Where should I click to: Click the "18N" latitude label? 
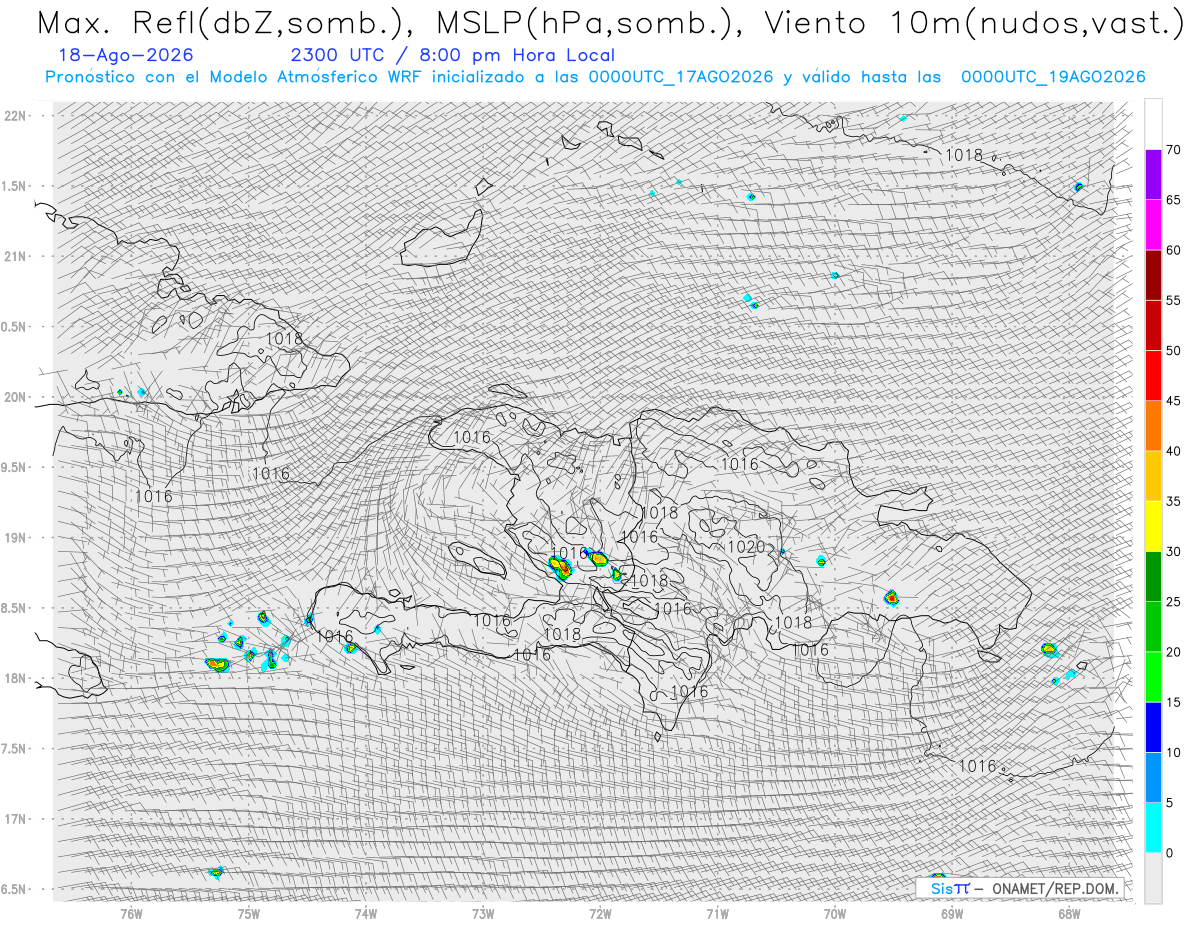click(x=15, y=678)
